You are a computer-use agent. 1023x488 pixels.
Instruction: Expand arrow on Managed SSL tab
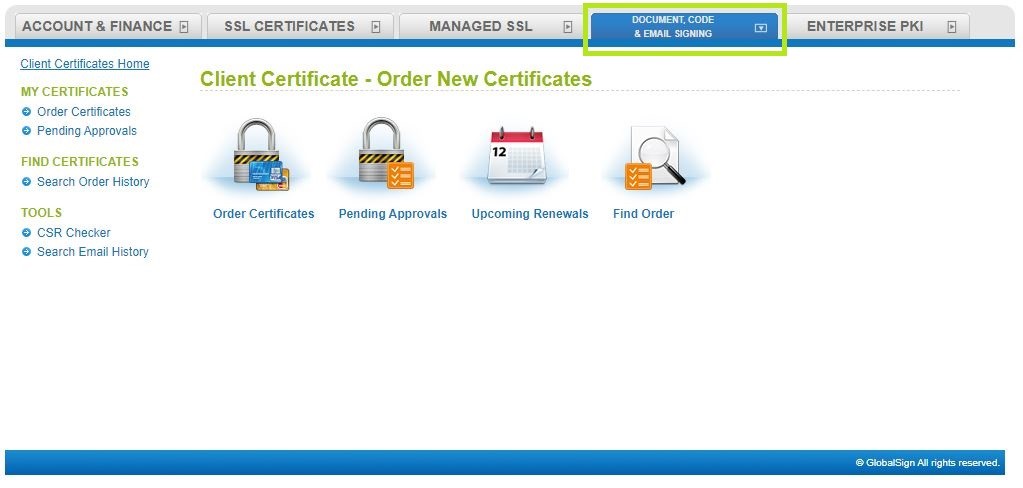pos(568,27)
